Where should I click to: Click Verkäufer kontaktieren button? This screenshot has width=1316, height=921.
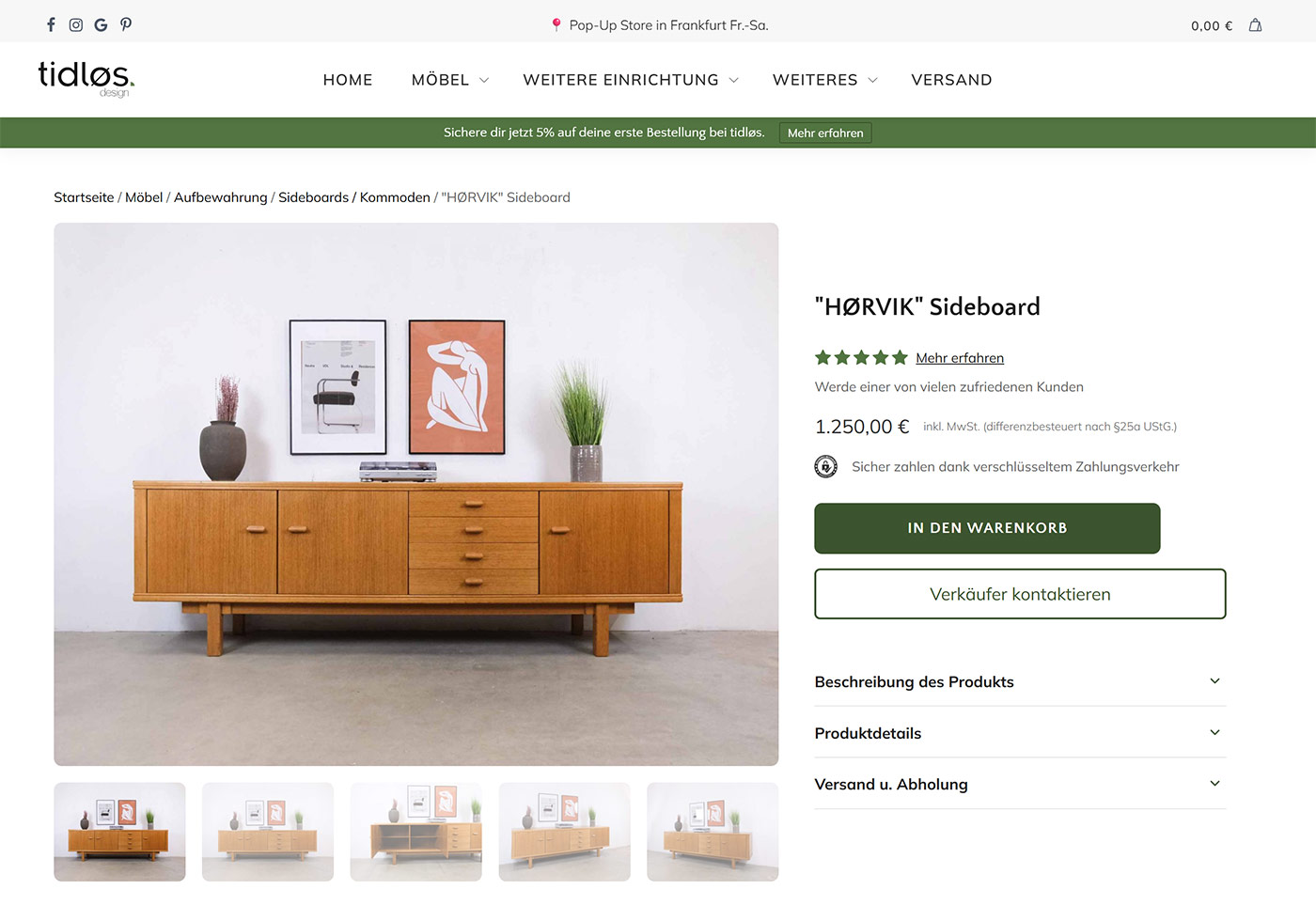1020,594
